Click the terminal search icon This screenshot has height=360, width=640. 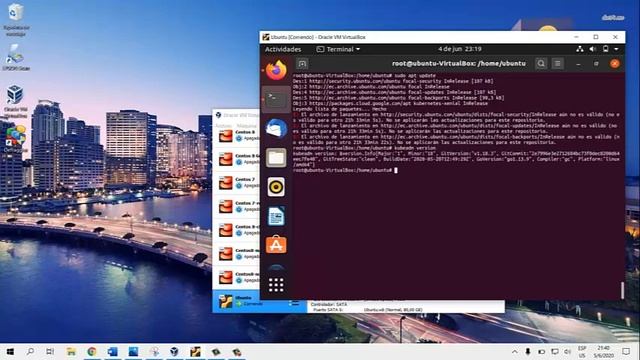coord(541,64)
